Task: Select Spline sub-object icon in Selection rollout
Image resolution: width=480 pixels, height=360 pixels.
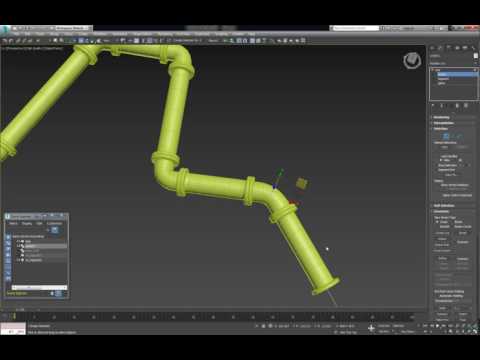Action: (460, 136)
